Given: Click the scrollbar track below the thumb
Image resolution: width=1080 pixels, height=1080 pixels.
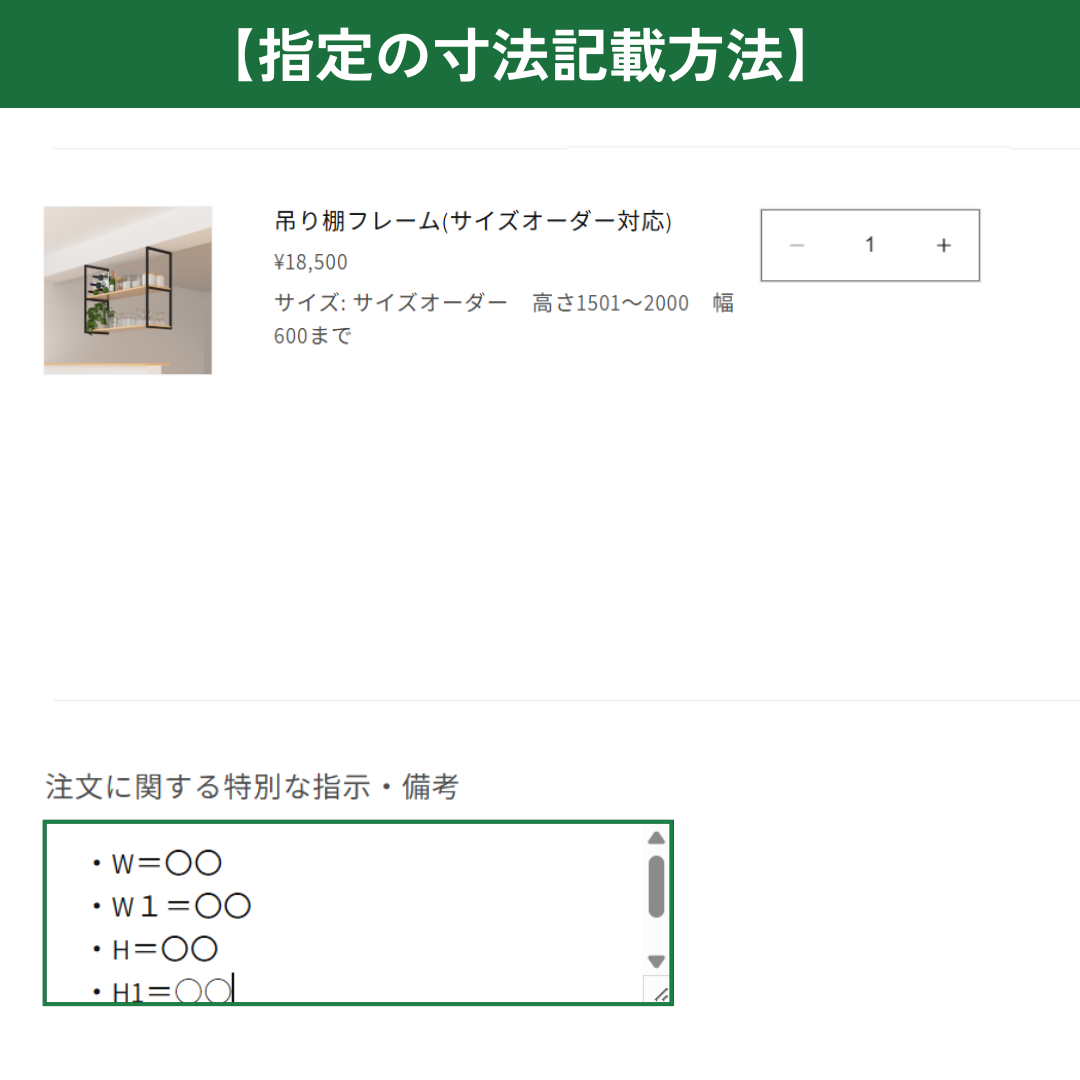Looking at the screenshot, I should pyautogui.click(x=656, y=935).
